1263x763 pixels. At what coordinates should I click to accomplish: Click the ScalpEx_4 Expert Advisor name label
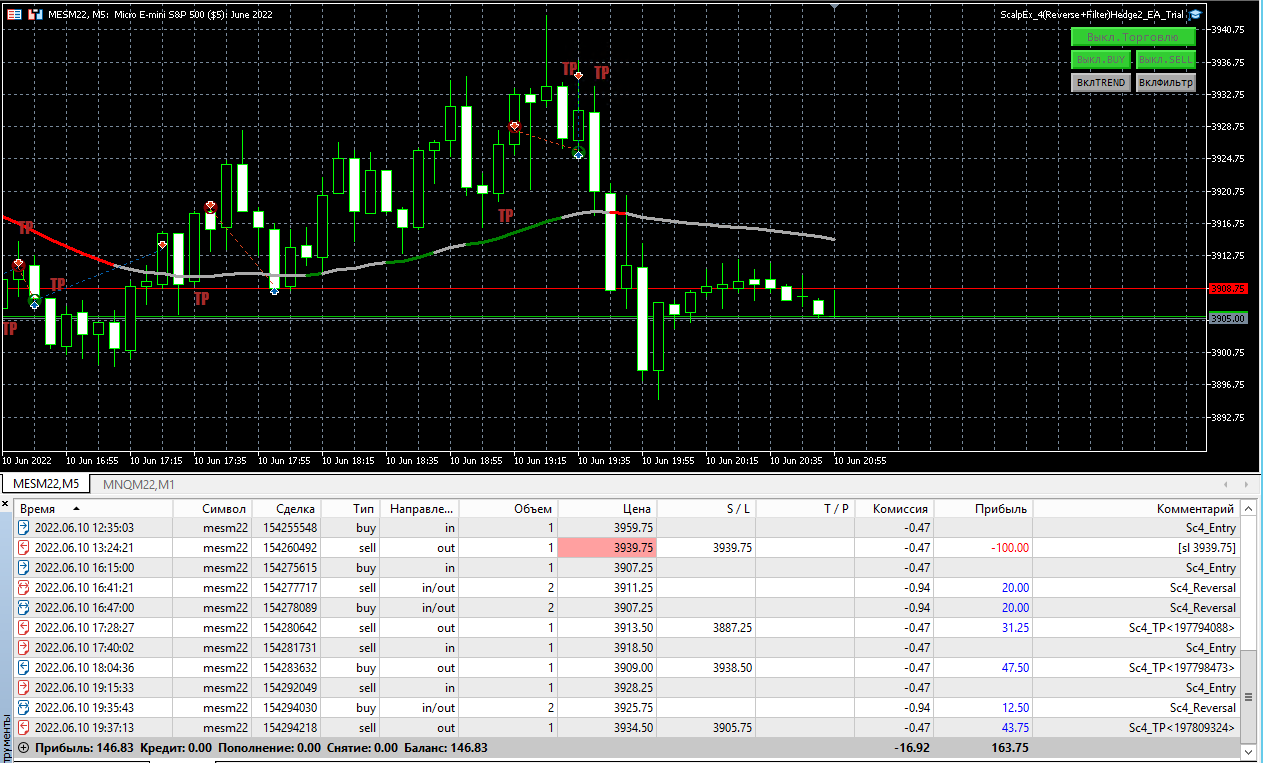click(x=1092, y=14)
